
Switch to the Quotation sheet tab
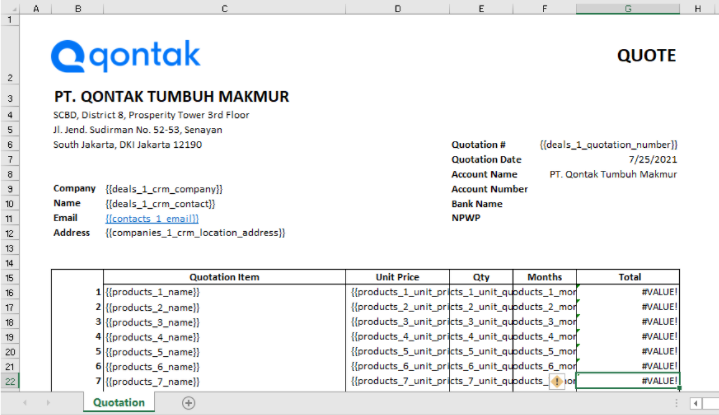click(119, 403)
